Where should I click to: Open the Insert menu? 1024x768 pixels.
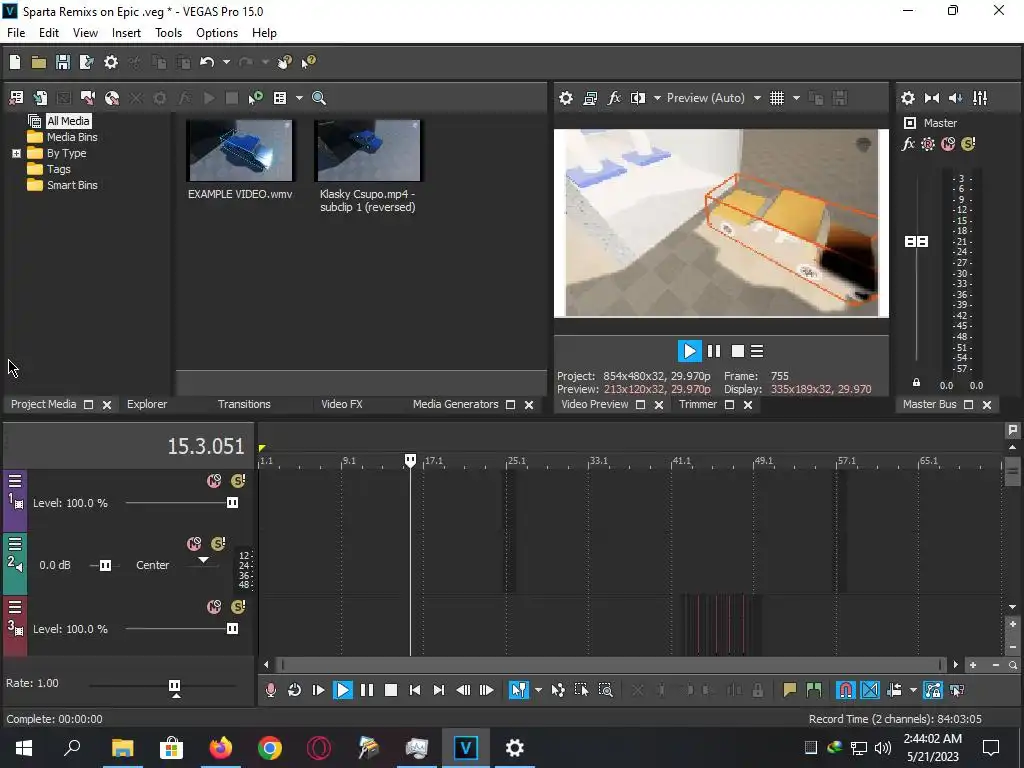click(x=126, y=33)
